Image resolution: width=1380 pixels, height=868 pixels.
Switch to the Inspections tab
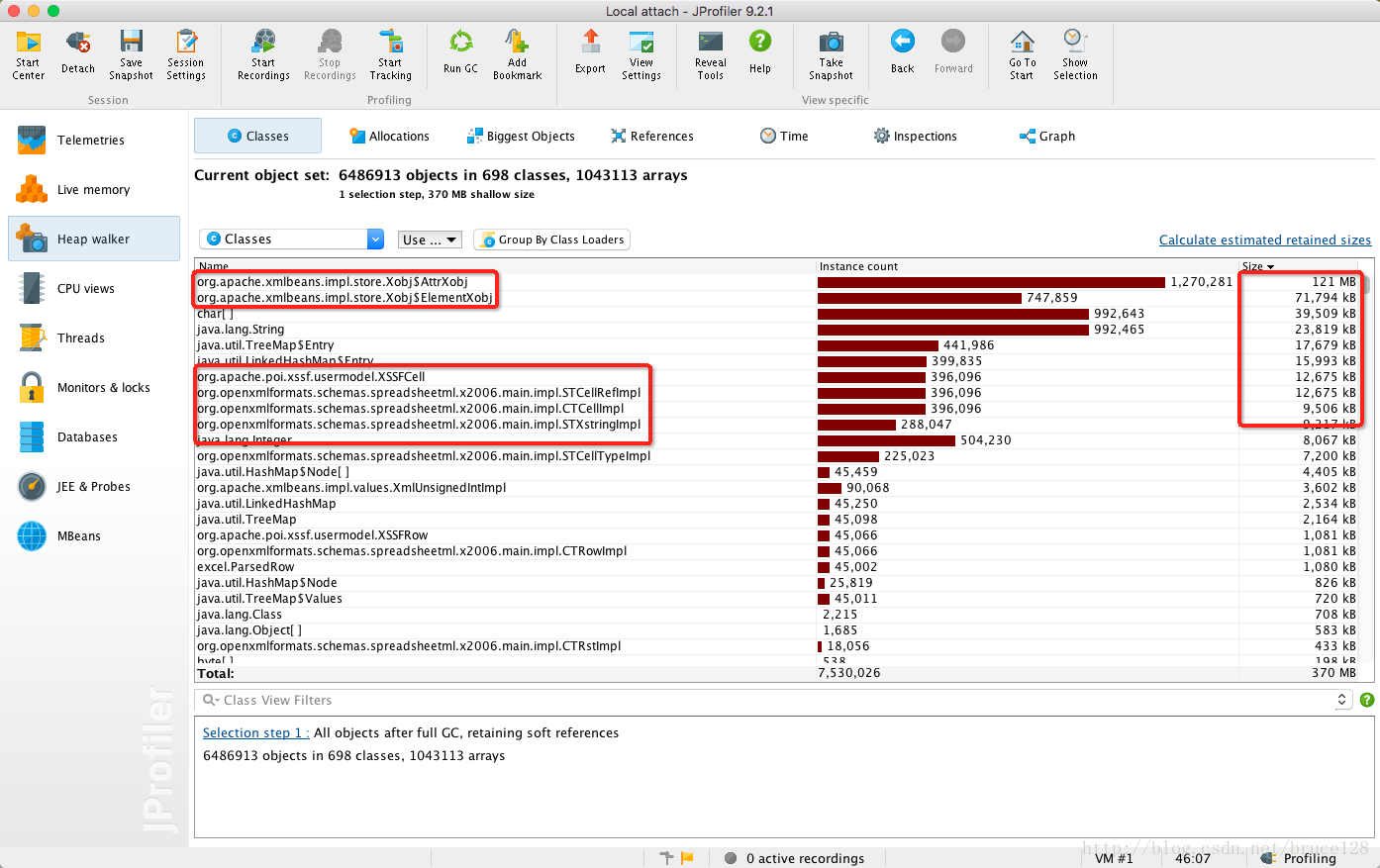pyautogui.click(x=915, y=137)
